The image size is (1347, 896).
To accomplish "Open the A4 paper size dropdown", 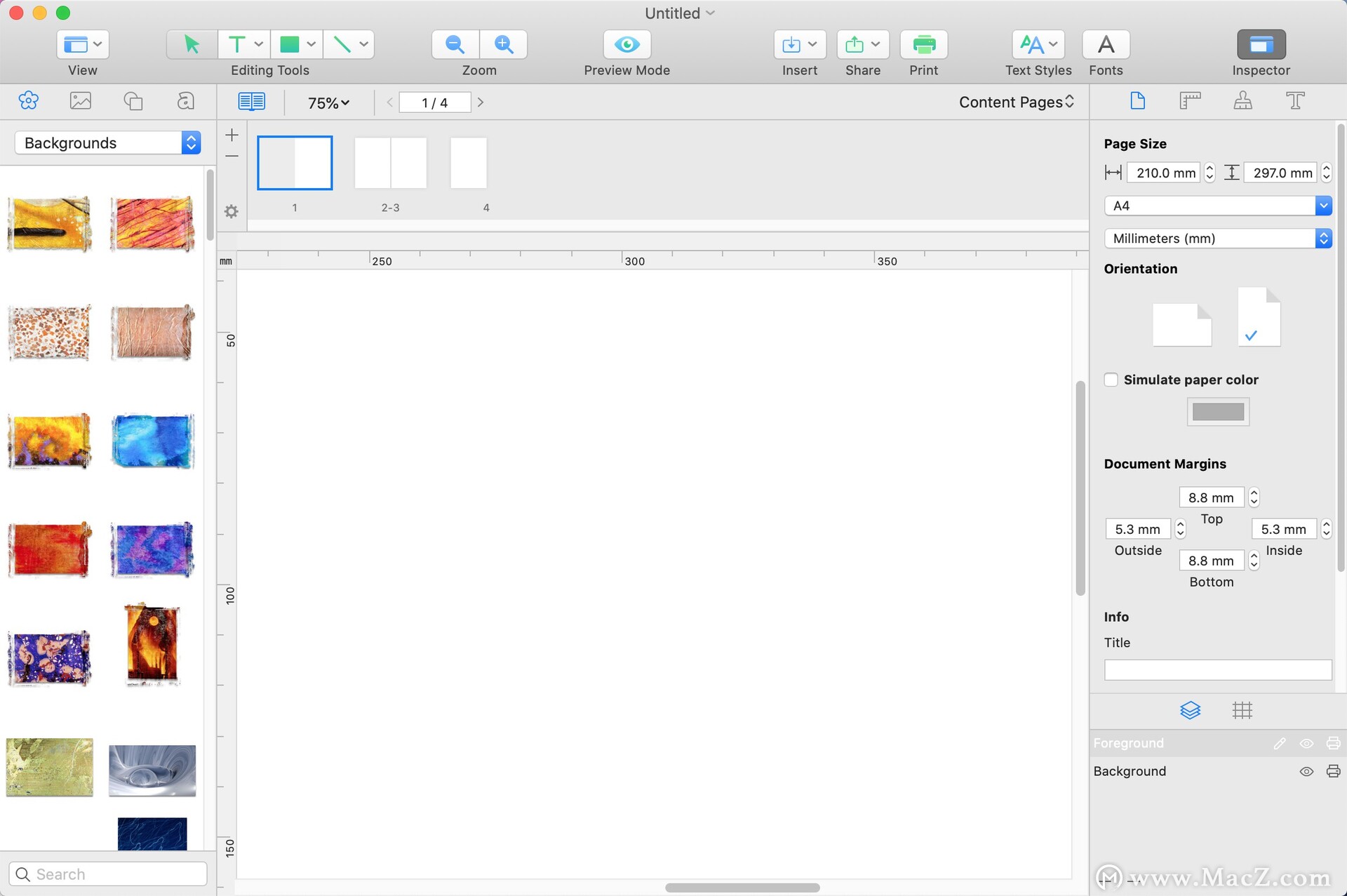I will [x=1217, y=206].
